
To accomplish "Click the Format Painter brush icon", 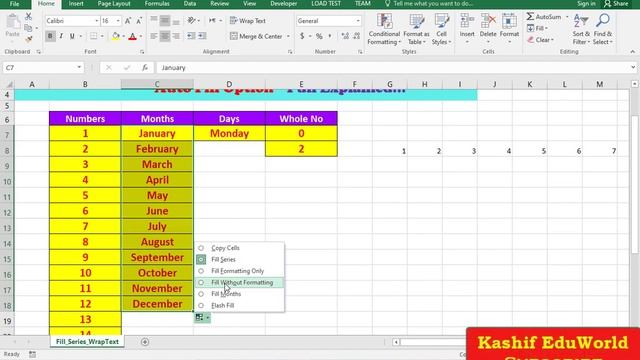I will point(28,39).
